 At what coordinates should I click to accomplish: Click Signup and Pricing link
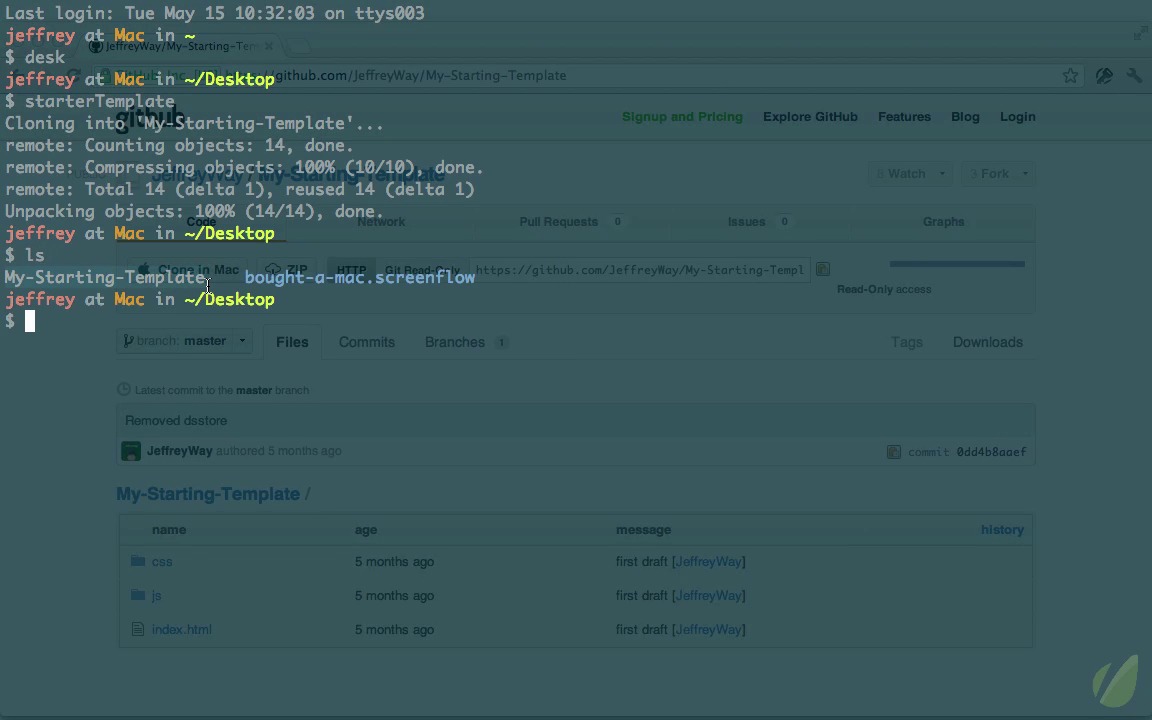(682, 117)
